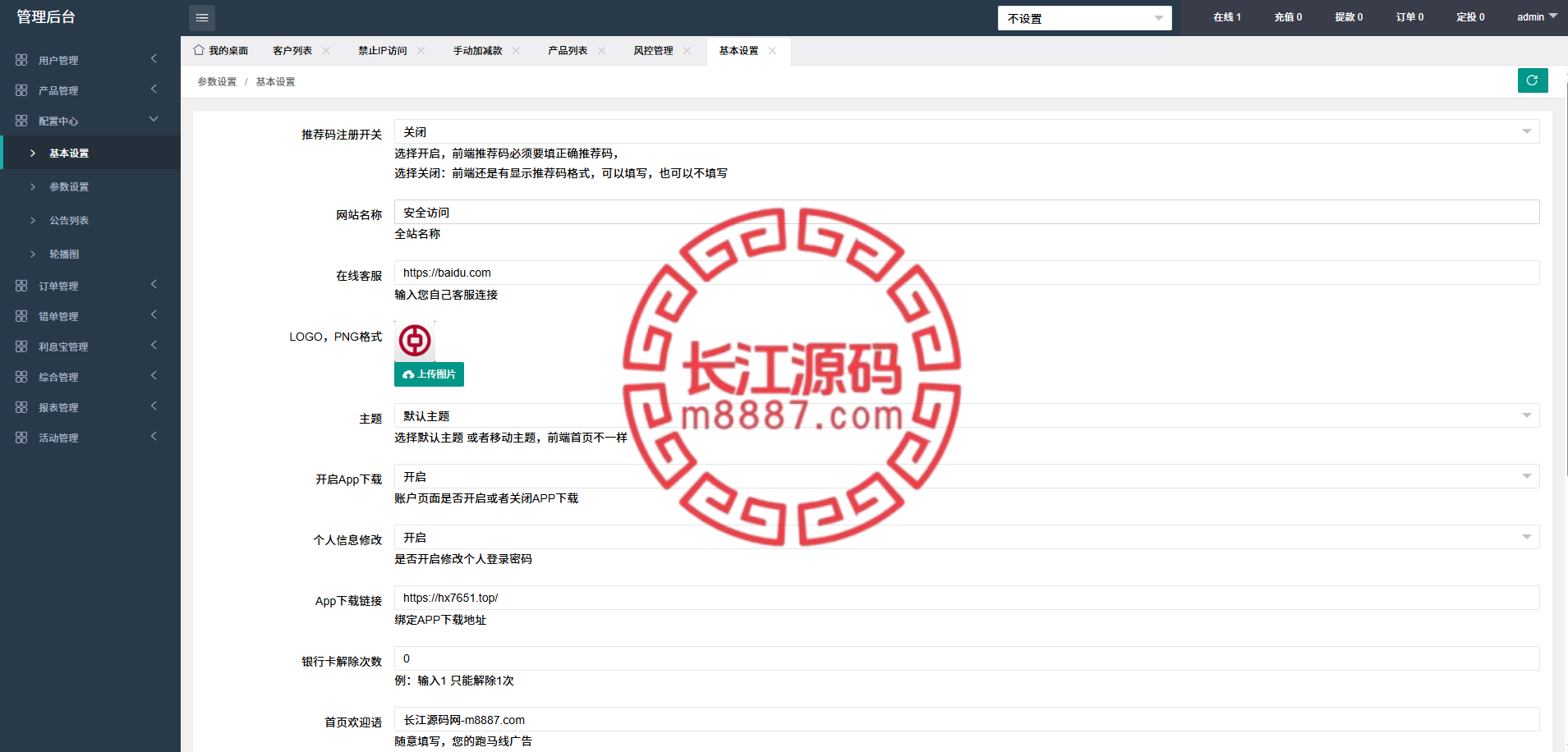Switch to the 我的桌面 tab

coord(228,51)
